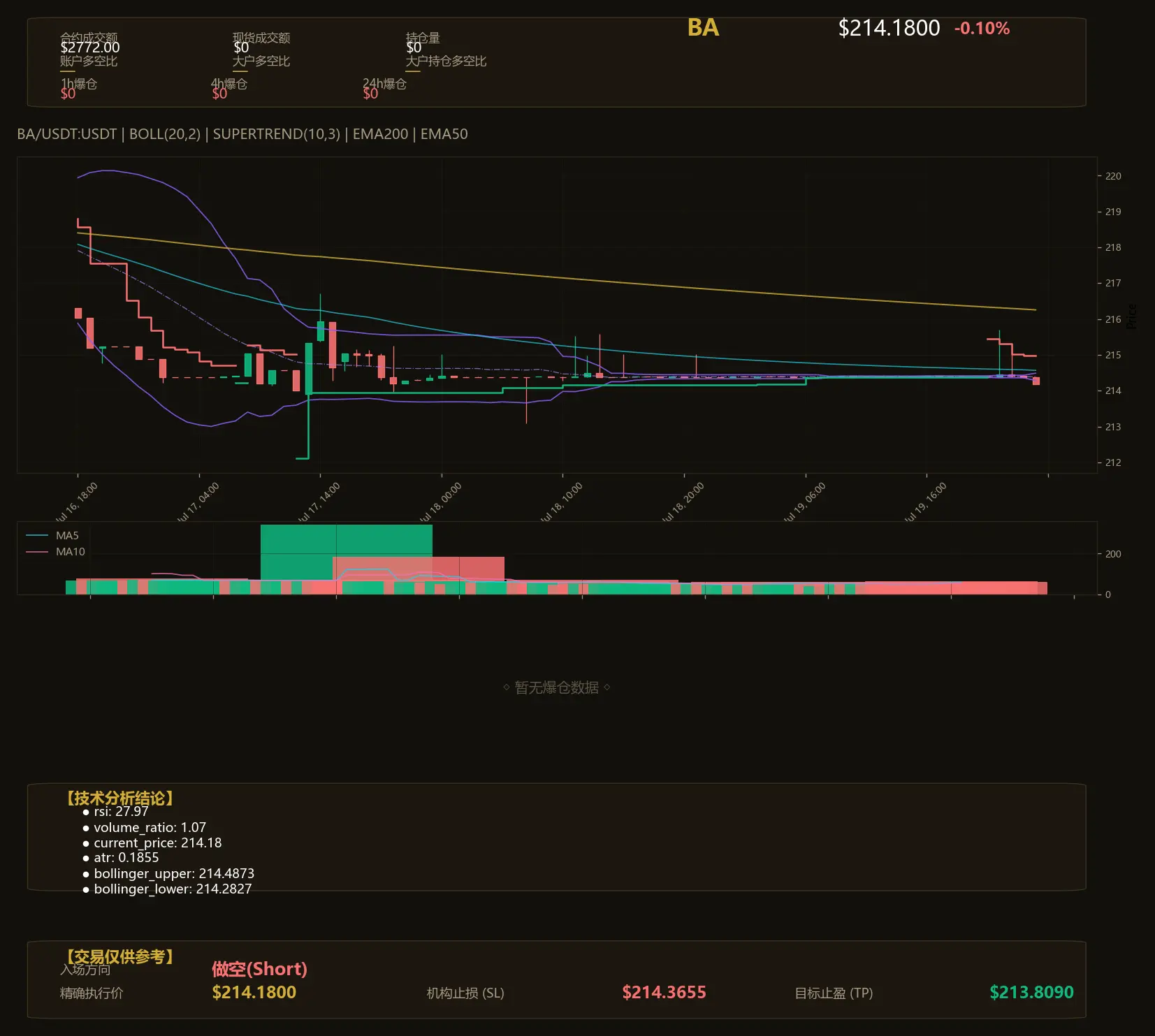Click the BA ticker symbol heading
This screenshot has width=1155, height=1036.
703,28
